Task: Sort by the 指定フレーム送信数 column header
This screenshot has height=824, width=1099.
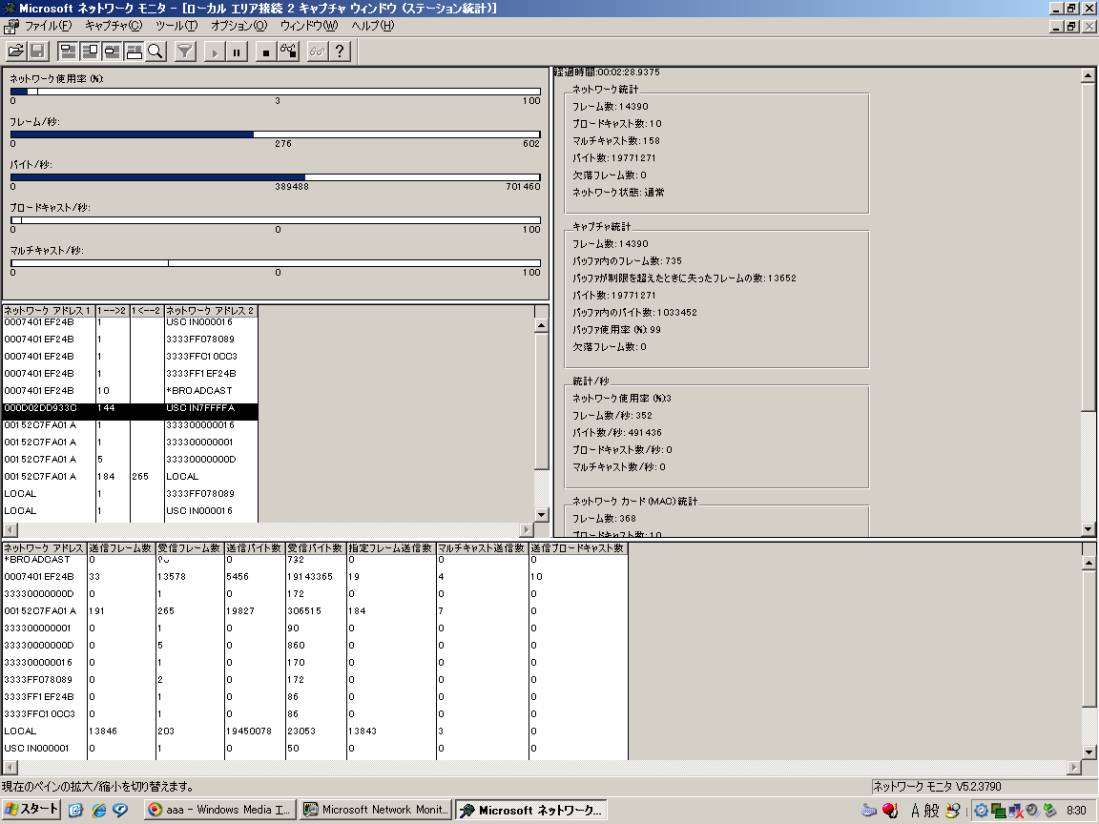Action: pyautogui.click(x=391, y=548)
